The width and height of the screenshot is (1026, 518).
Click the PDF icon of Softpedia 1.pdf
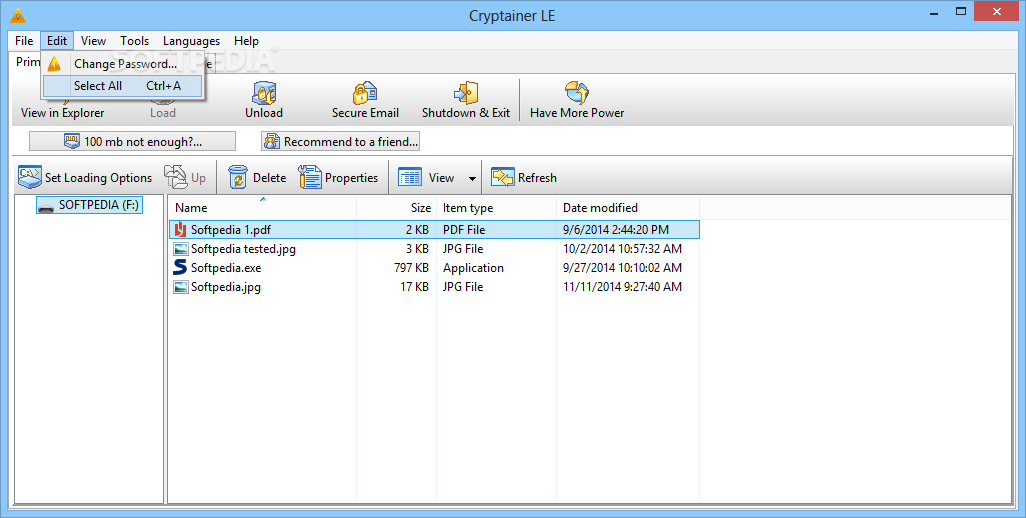pyautogui.click(x=180, y=230)
